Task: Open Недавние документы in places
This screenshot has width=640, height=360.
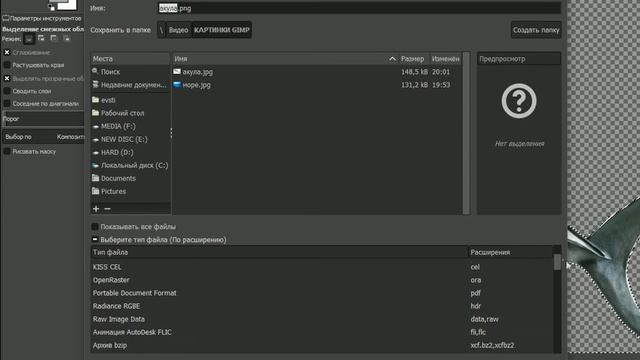Action: tap(130, 85)
